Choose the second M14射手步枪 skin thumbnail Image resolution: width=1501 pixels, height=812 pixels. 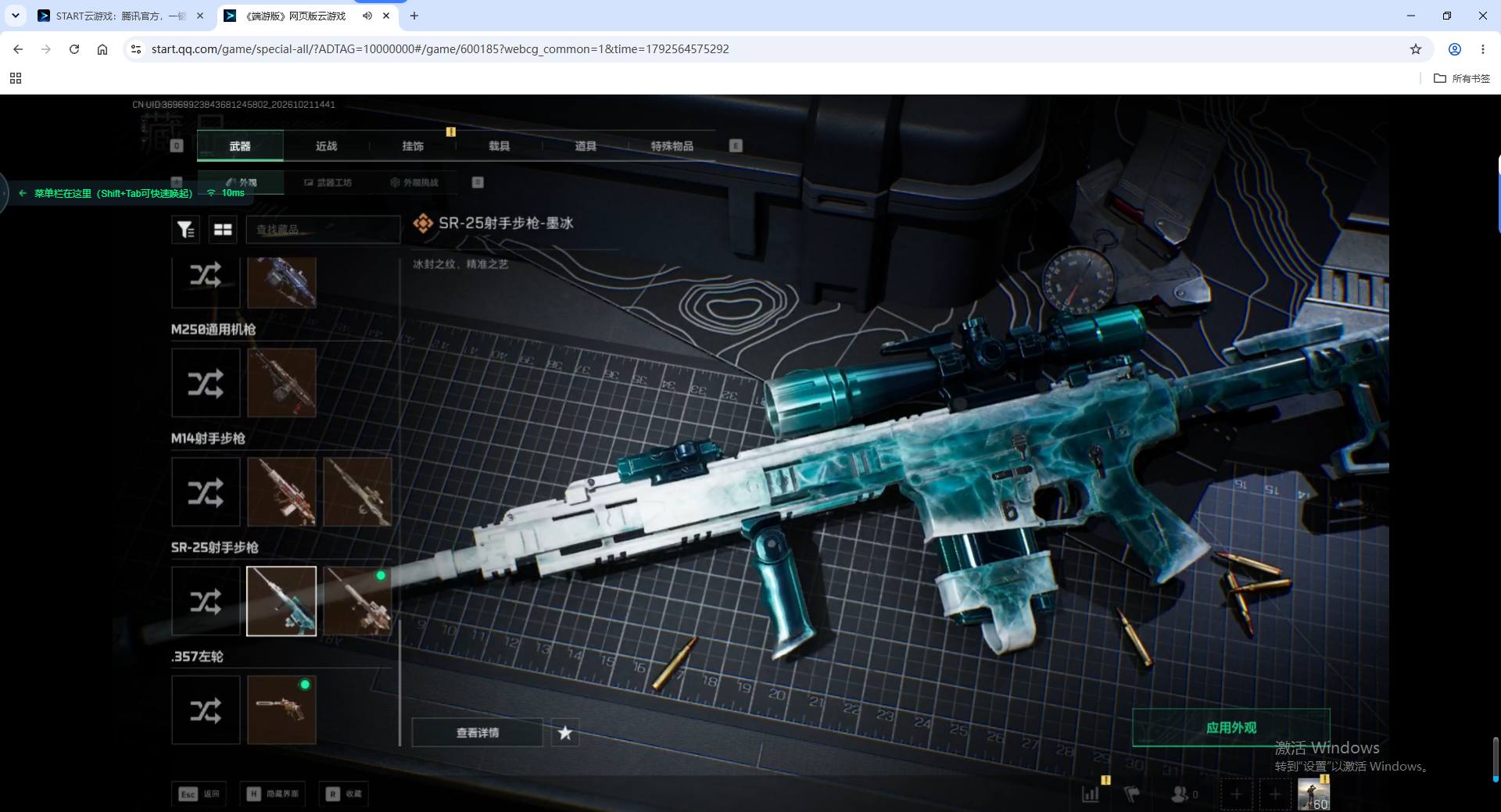(x=357, y=492)
